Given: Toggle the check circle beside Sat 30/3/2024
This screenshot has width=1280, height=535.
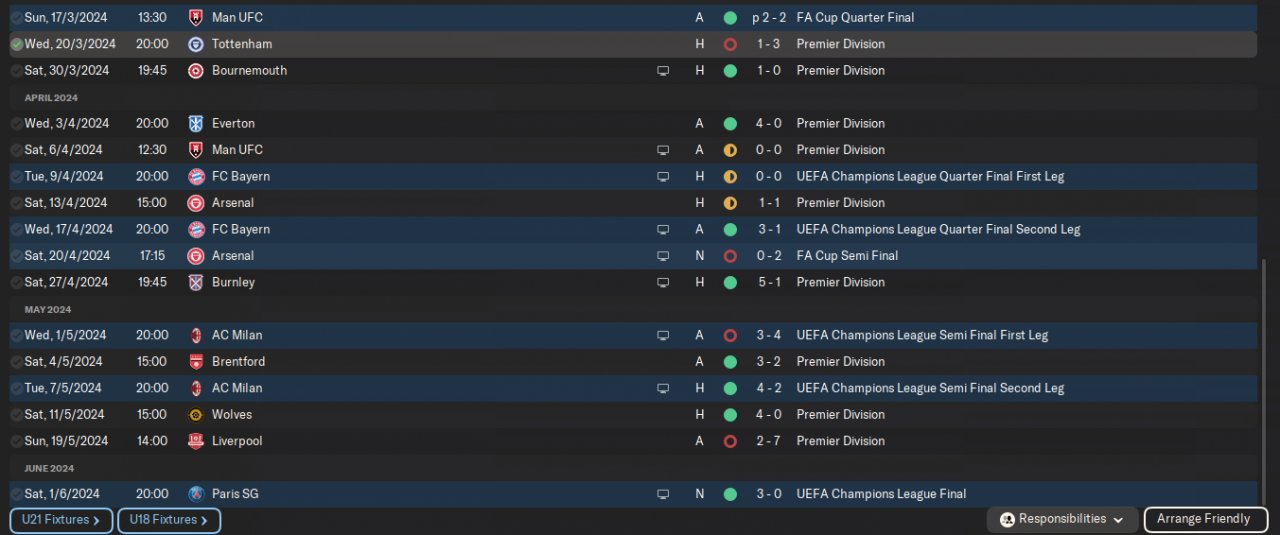Looking at the screenshot, I should 17,71.
